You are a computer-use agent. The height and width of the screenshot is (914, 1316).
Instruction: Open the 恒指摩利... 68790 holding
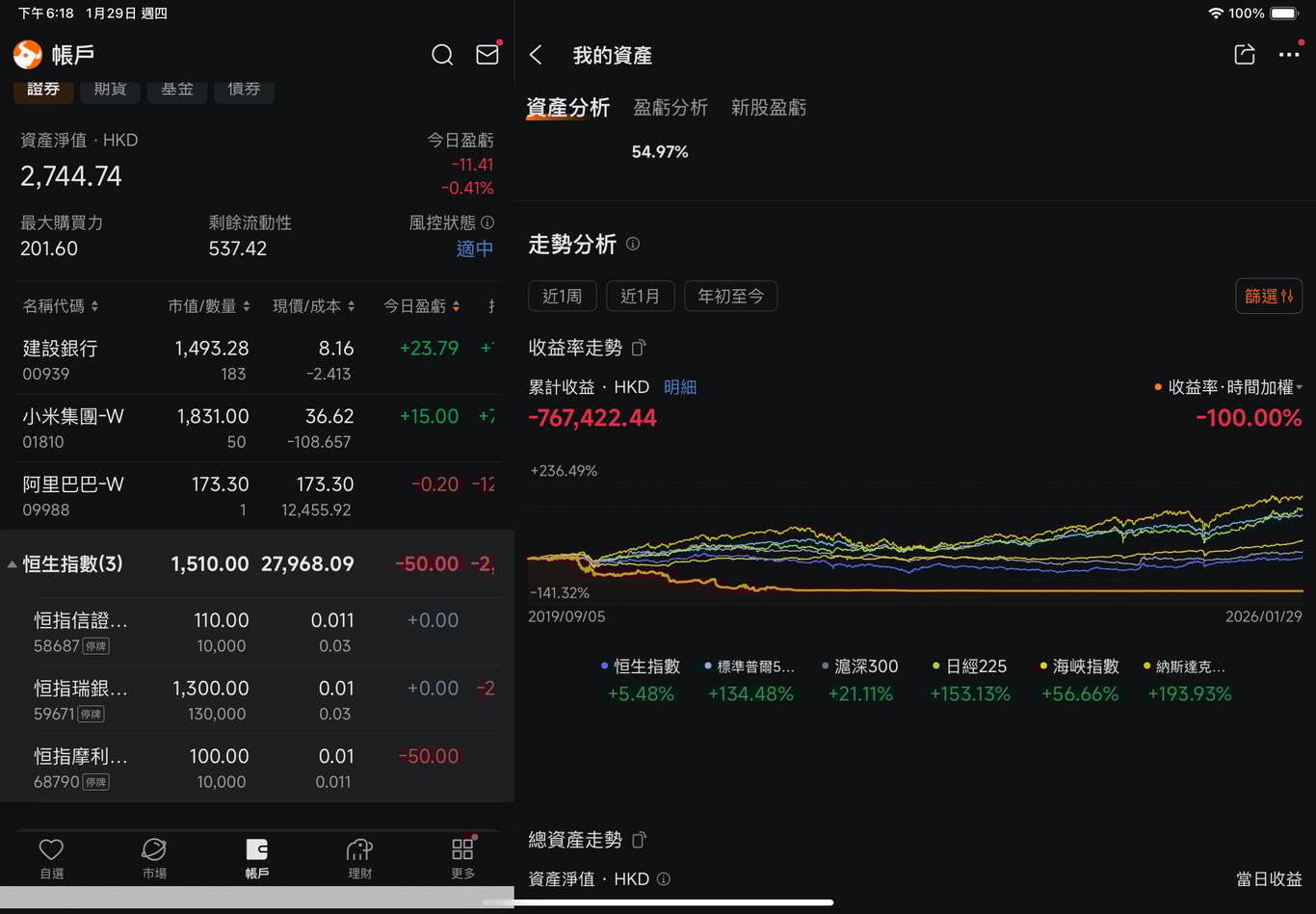click(x=257, y=768)
